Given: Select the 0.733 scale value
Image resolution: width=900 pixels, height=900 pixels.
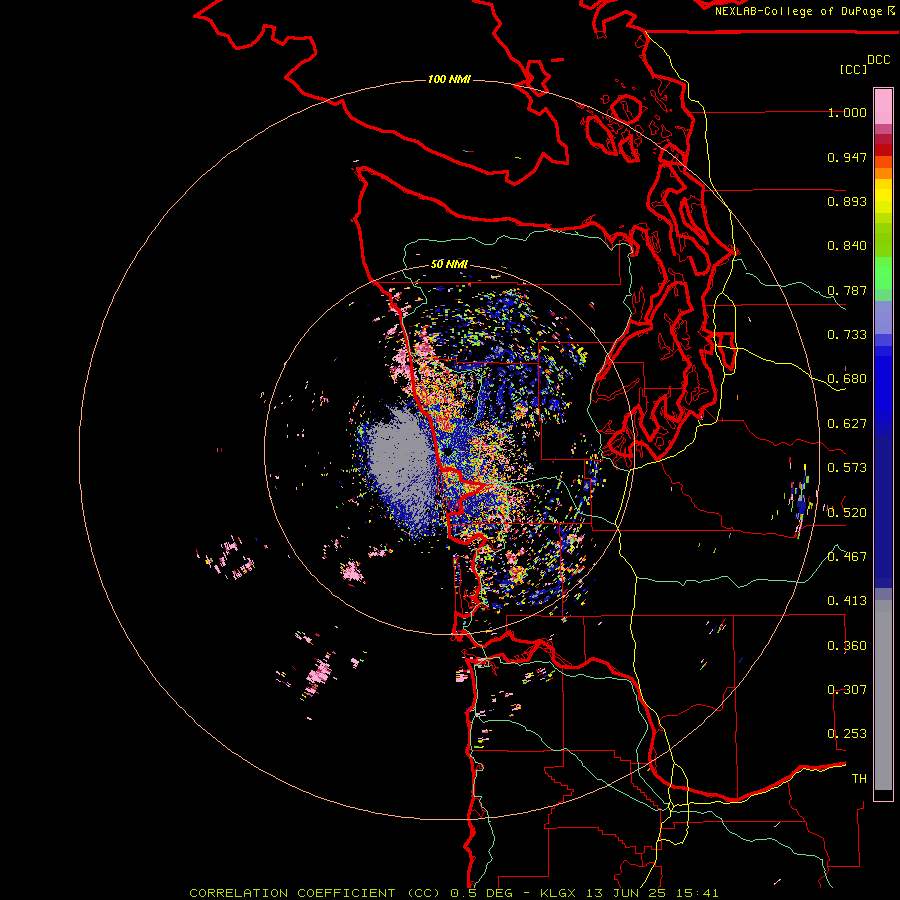Looking at the screenshot, I should point(847,335).
